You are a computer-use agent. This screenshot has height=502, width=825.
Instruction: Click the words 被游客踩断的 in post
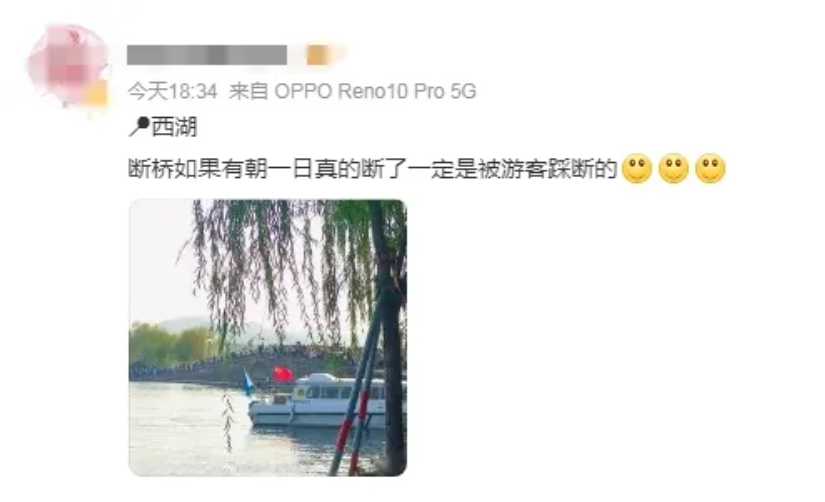pos(547,169)
